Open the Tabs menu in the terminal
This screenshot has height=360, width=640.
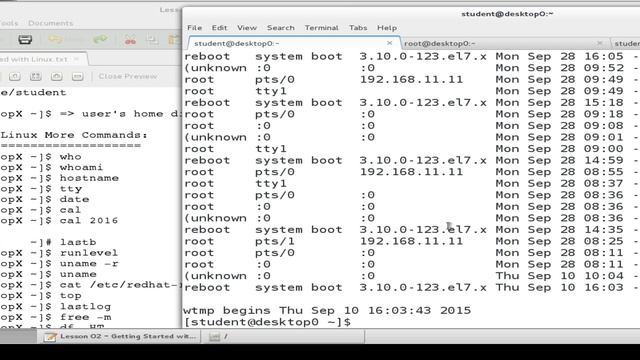click(x=358, y=28)
